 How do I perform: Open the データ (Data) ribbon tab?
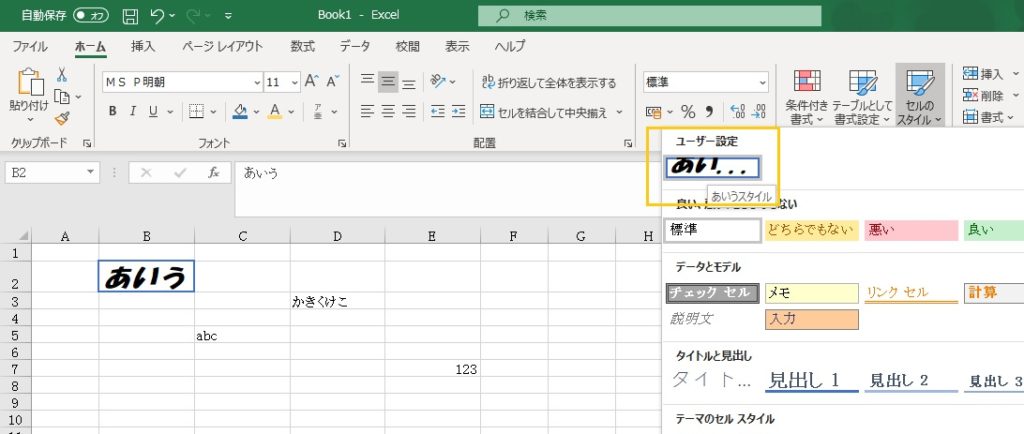[354, 46]
